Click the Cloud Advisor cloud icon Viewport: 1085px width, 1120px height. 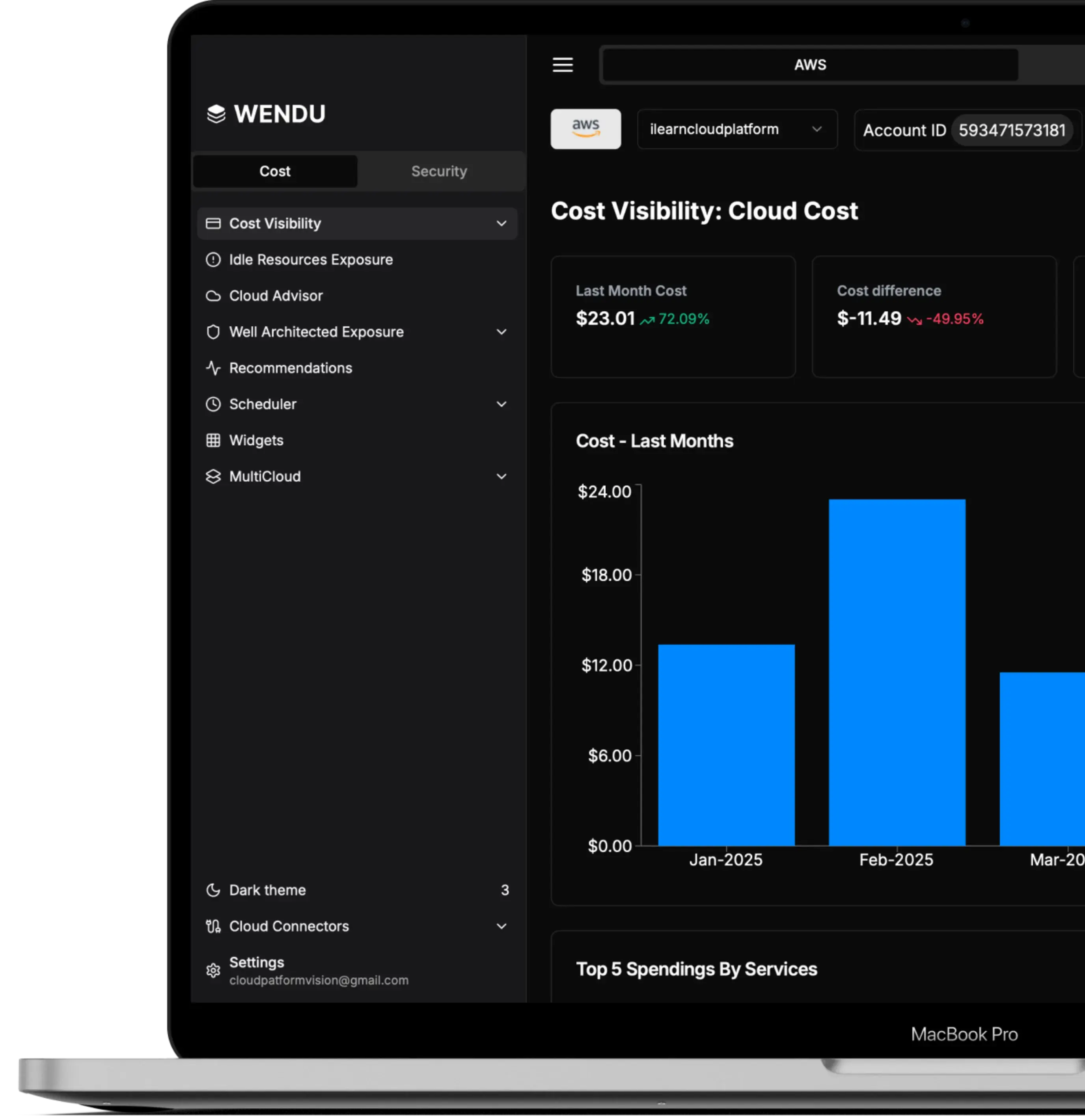213,296
